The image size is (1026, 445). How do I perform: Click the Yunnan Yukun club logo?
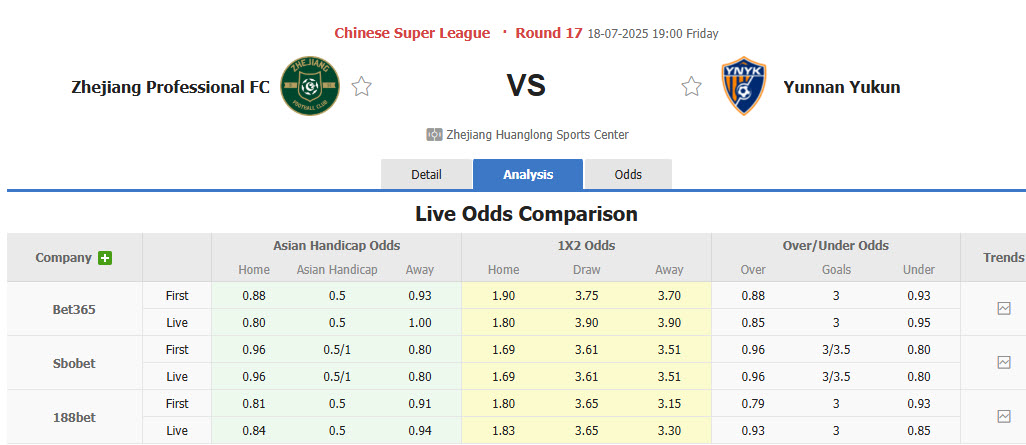(x=743, y=86)
